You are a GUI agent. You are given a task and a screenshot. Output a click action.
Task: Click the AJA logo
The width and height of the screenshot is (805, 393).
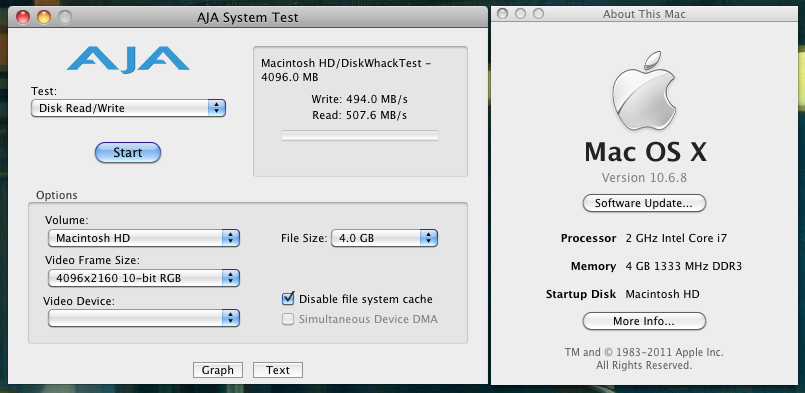[128, 59]
